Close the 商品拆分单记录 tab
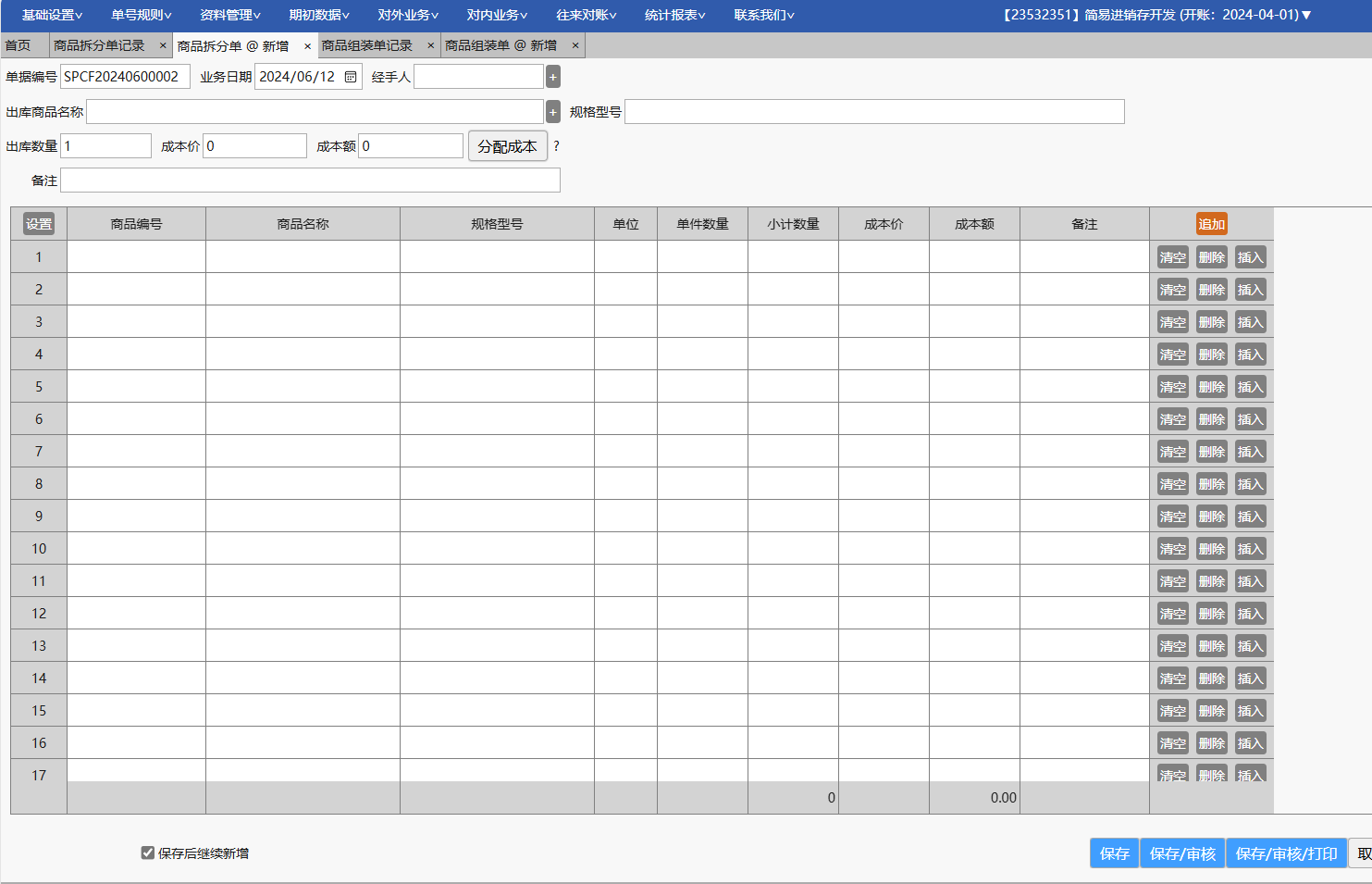The height and width of the screenshot is (884, 1372). pyautogui.click(x=163, y=45)
